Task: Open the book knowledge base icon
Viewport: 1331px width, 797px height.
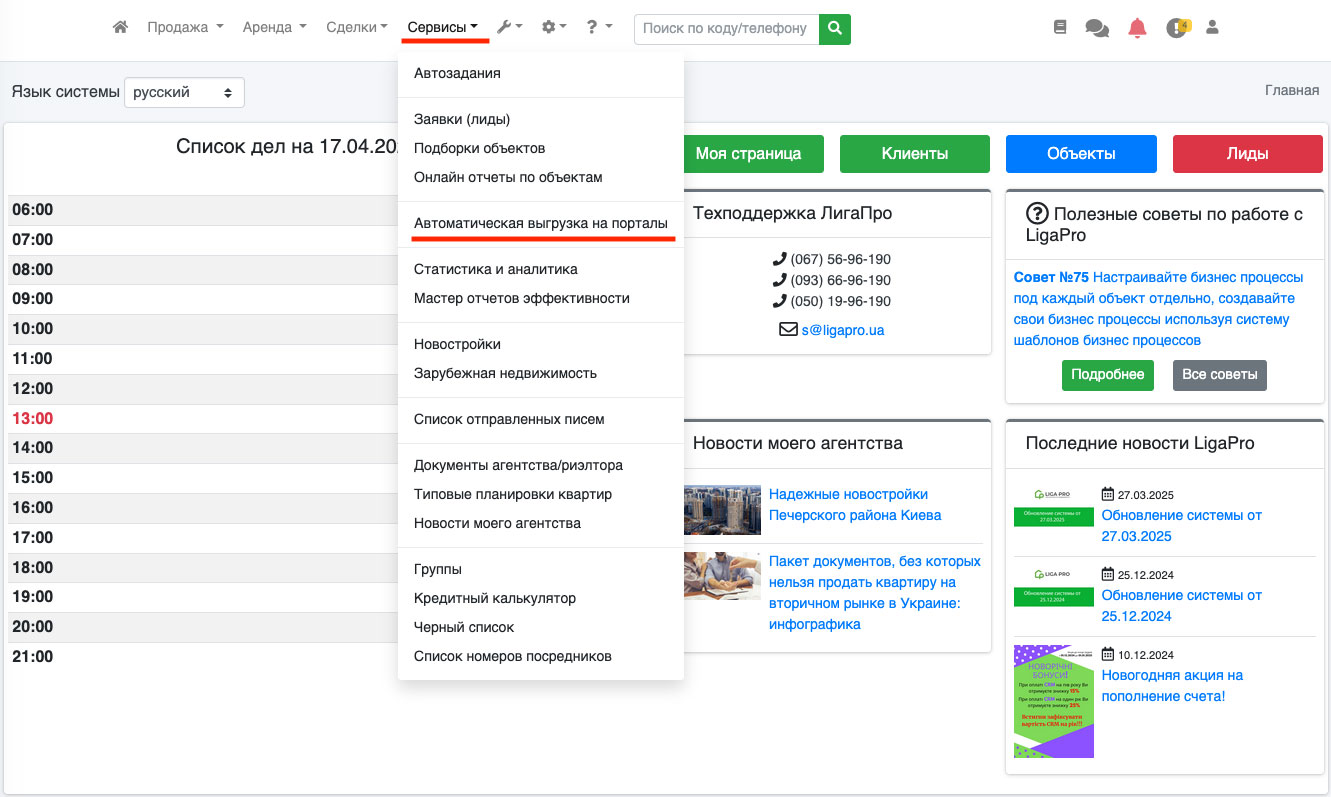Action: click(x=1060, y=28)
